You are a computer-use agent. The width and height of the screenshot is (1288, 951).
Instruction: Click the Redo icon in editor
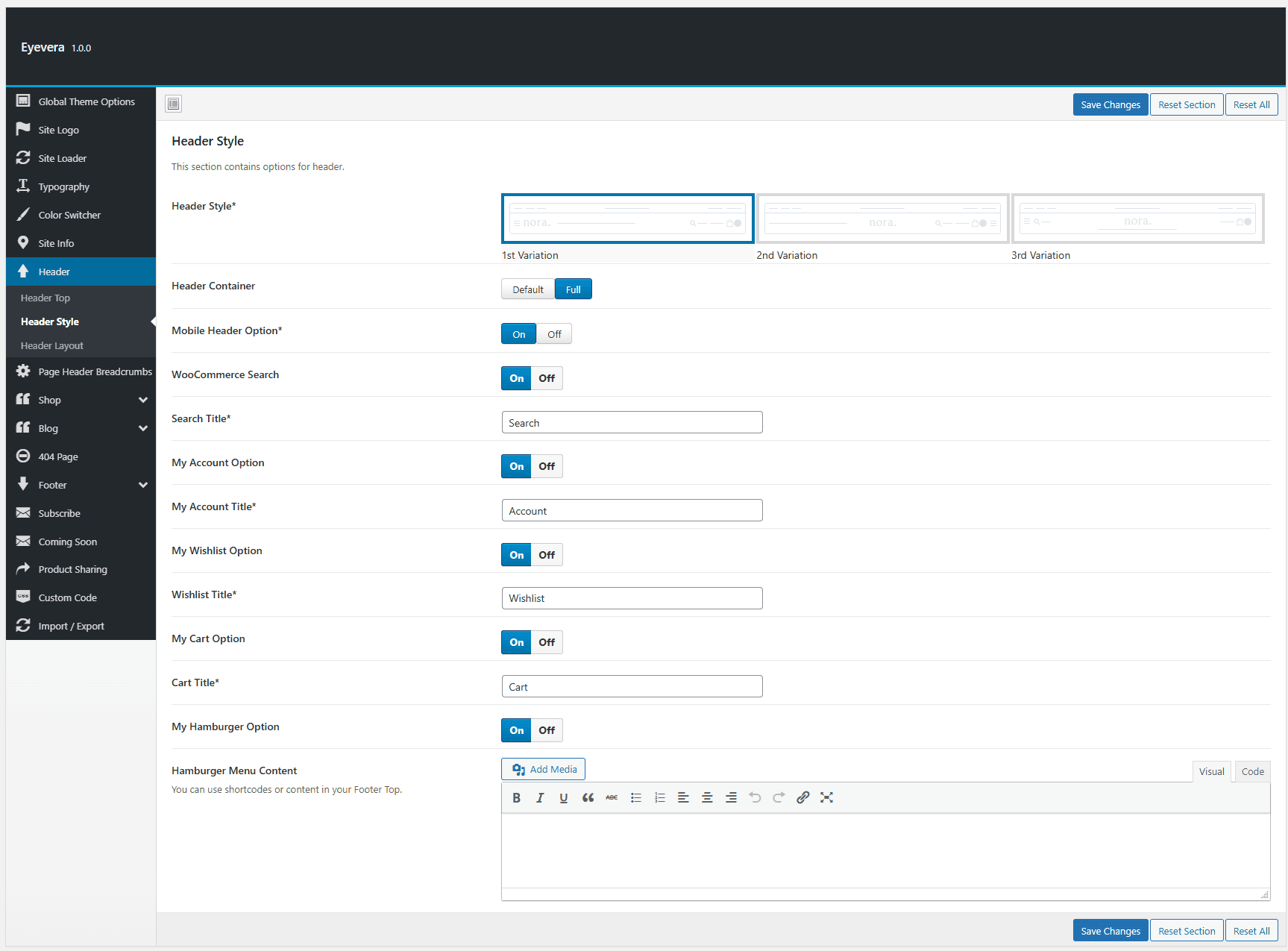(x=779, y=797)
